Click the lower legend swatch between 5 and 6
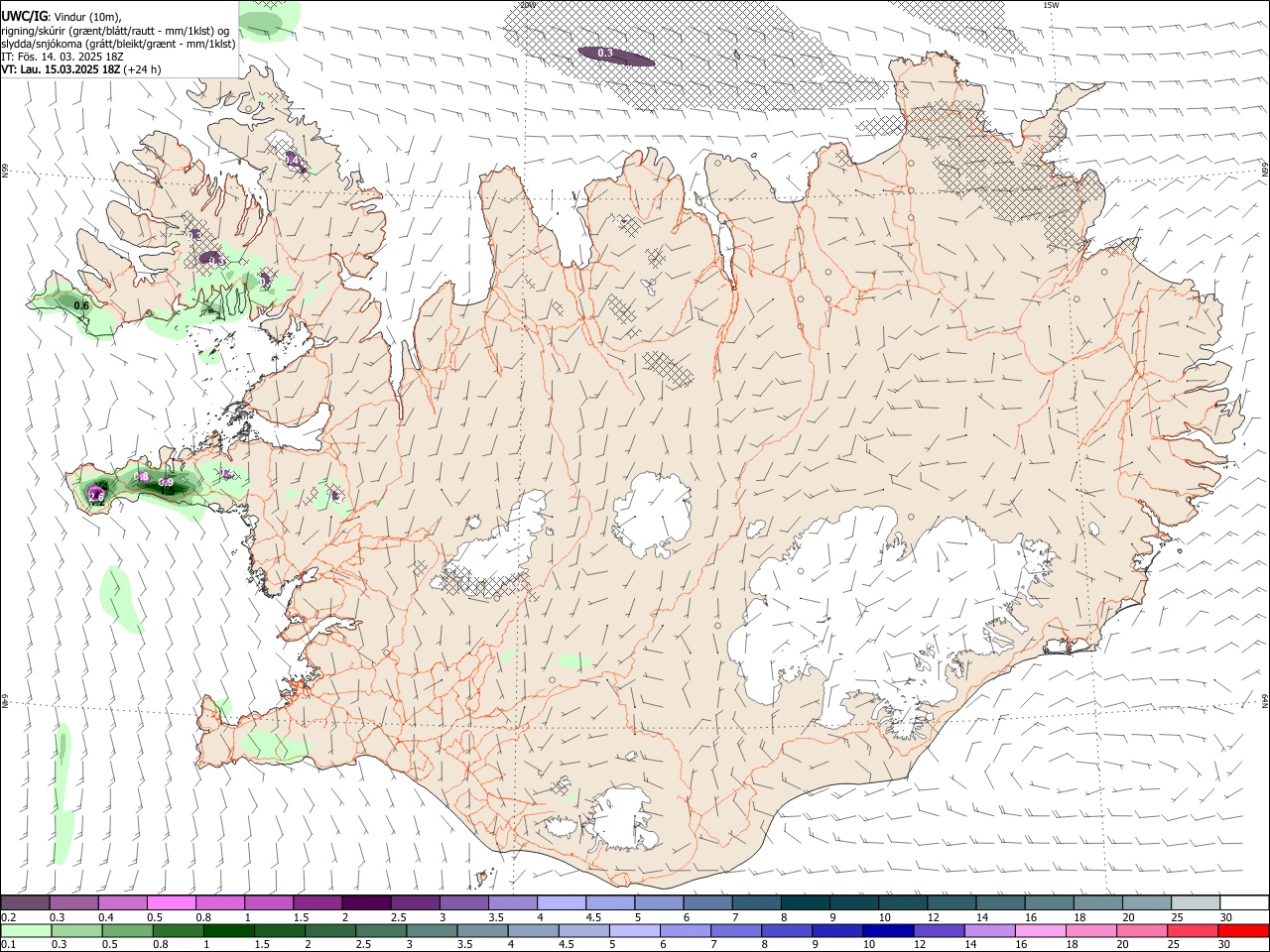 coord(634,930)
